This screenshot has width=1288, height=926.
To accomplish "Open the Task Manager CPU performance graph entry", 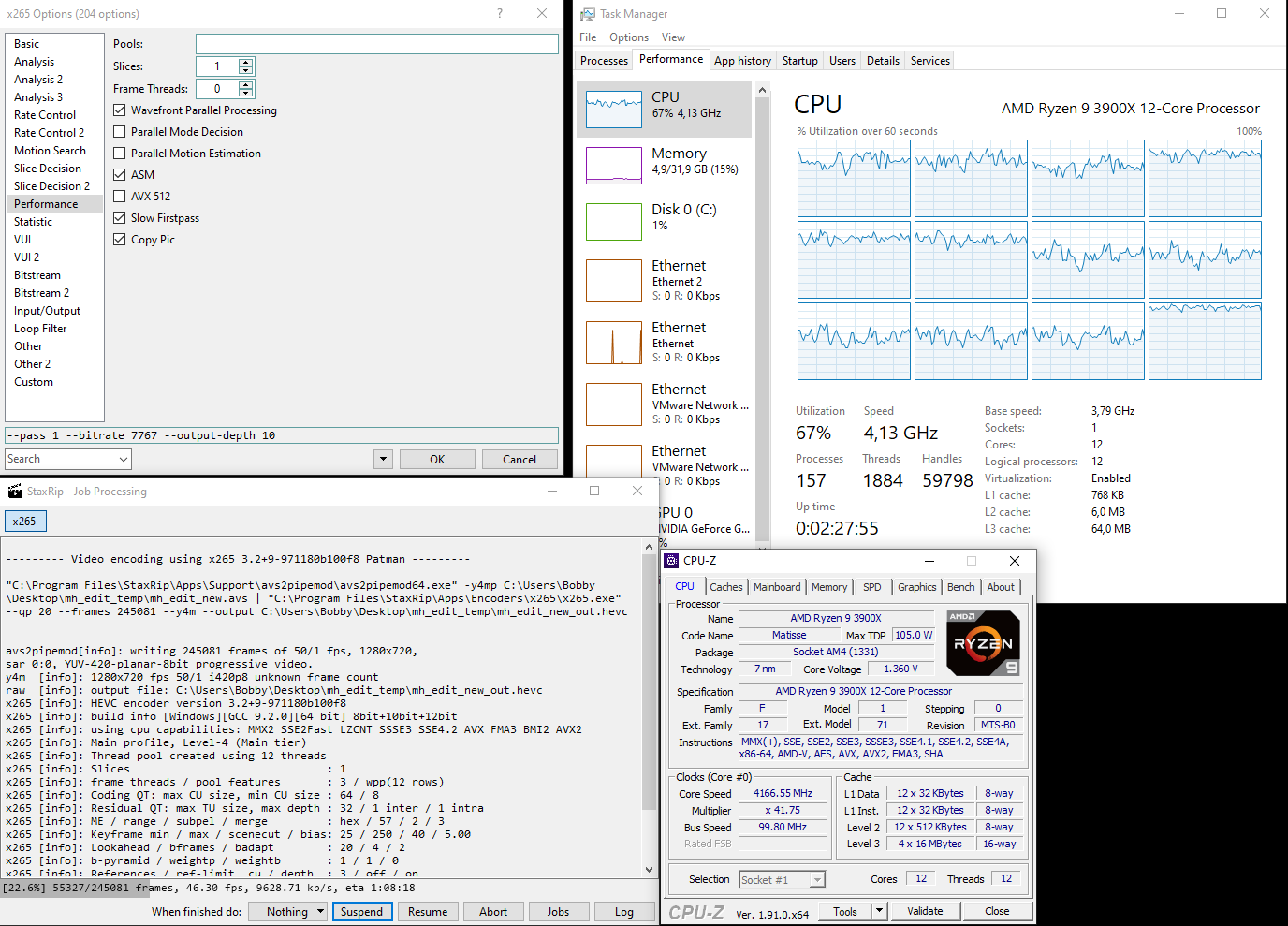I will click(665, 110).
